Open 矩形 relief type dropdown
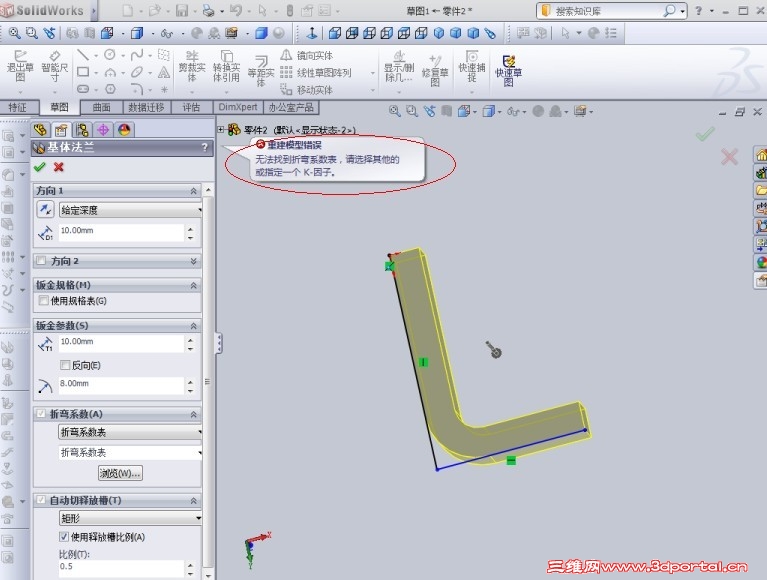The height and width of the screenshot is (580, 767). tap(131, 518)
